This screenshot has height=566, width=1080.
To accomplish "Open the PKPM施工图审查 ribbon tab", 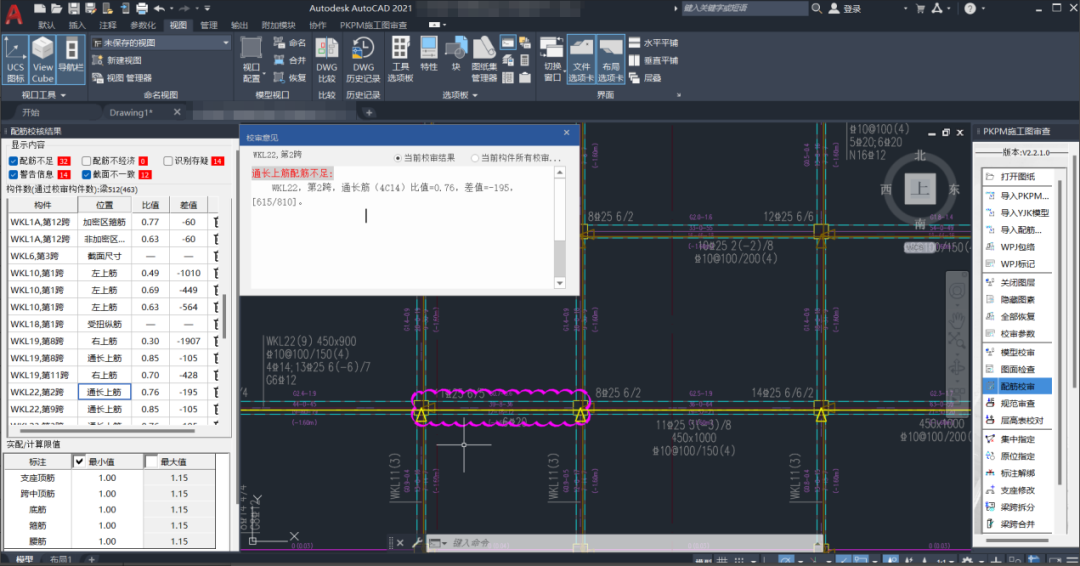I will click(x=373, y=25).
